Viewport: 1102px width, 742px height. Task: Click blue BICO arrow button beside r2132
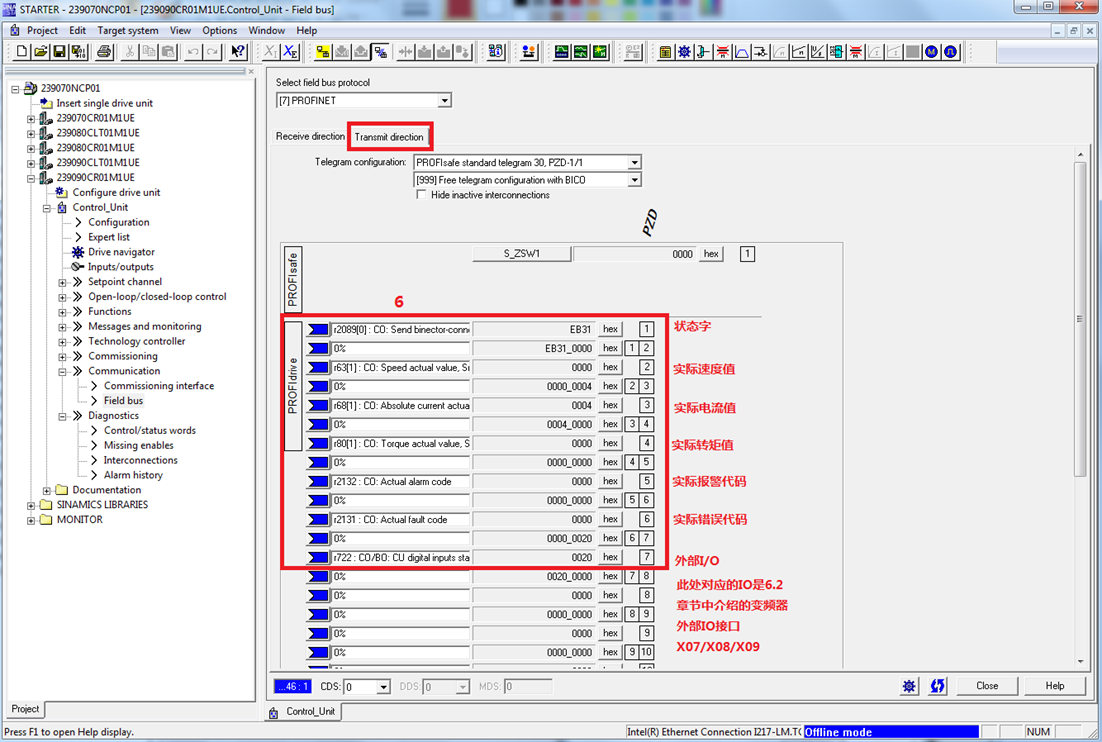point(318,481)
